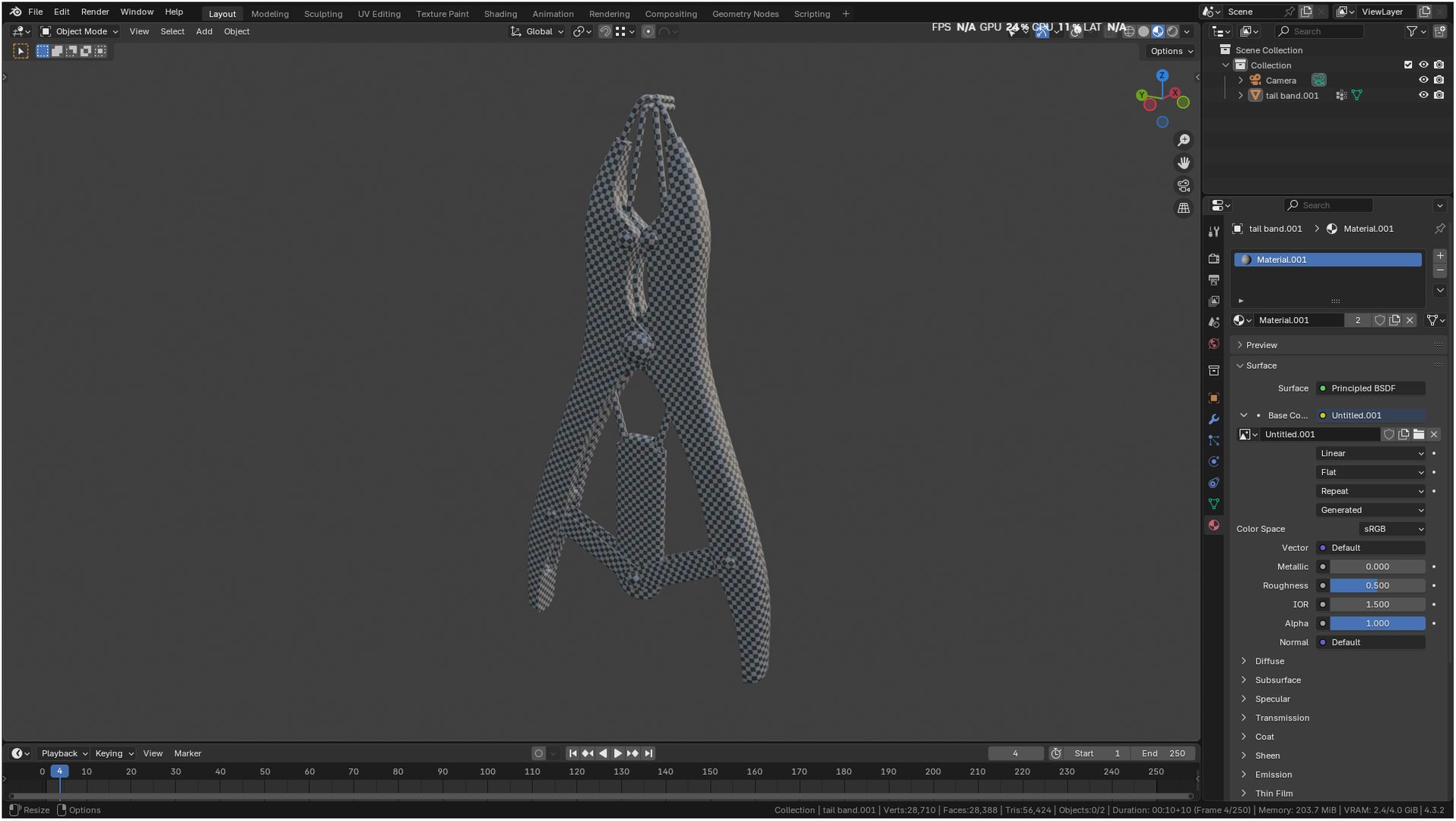Expand the Camera tree item
This screenshot has width=1456, height=821.
click(1241, 81)
